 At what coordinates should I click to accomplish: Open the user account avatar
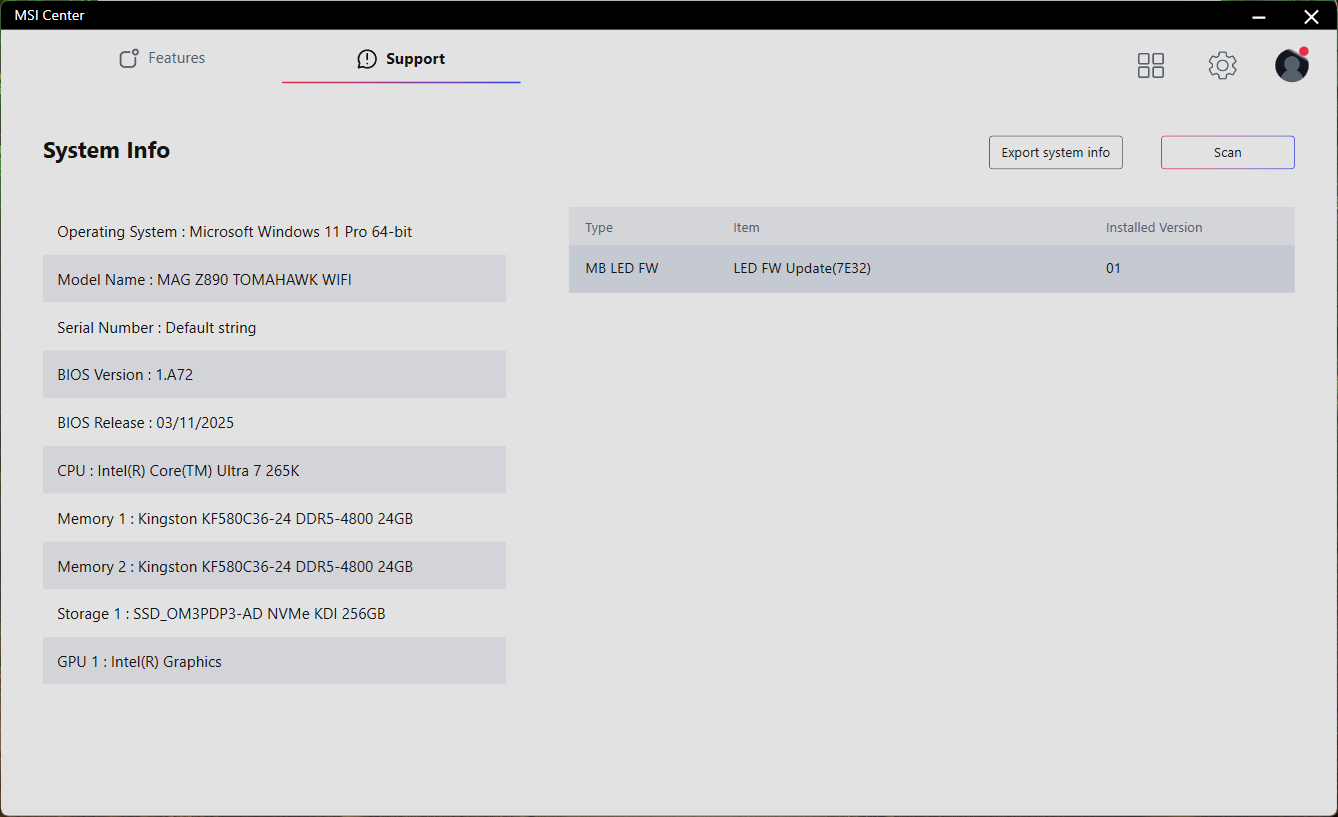coord(1292,65)
